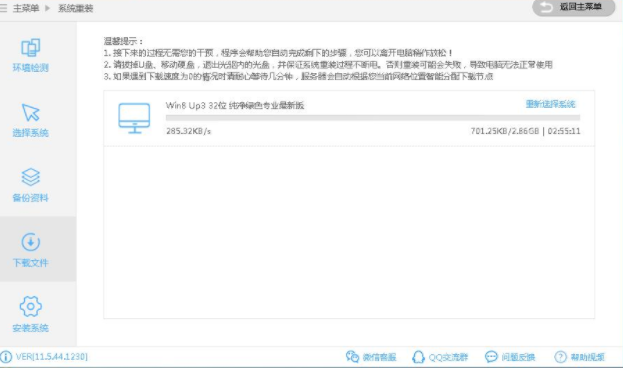Select the 选择系统 cursor icon
Viewport: 623px width, 370px height.
31,112
